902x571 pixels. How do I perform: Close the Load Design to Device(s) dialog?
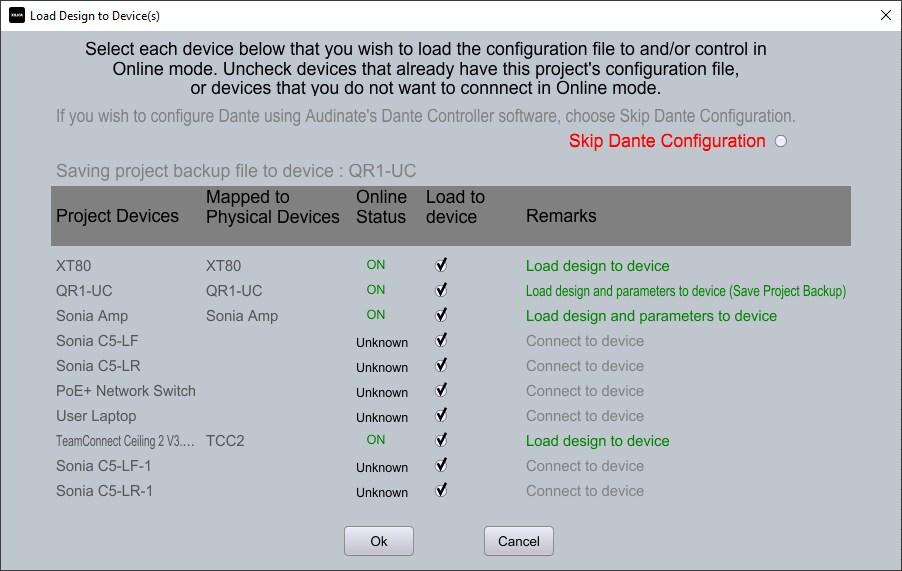pyautogui.click(x=886, y=16)
